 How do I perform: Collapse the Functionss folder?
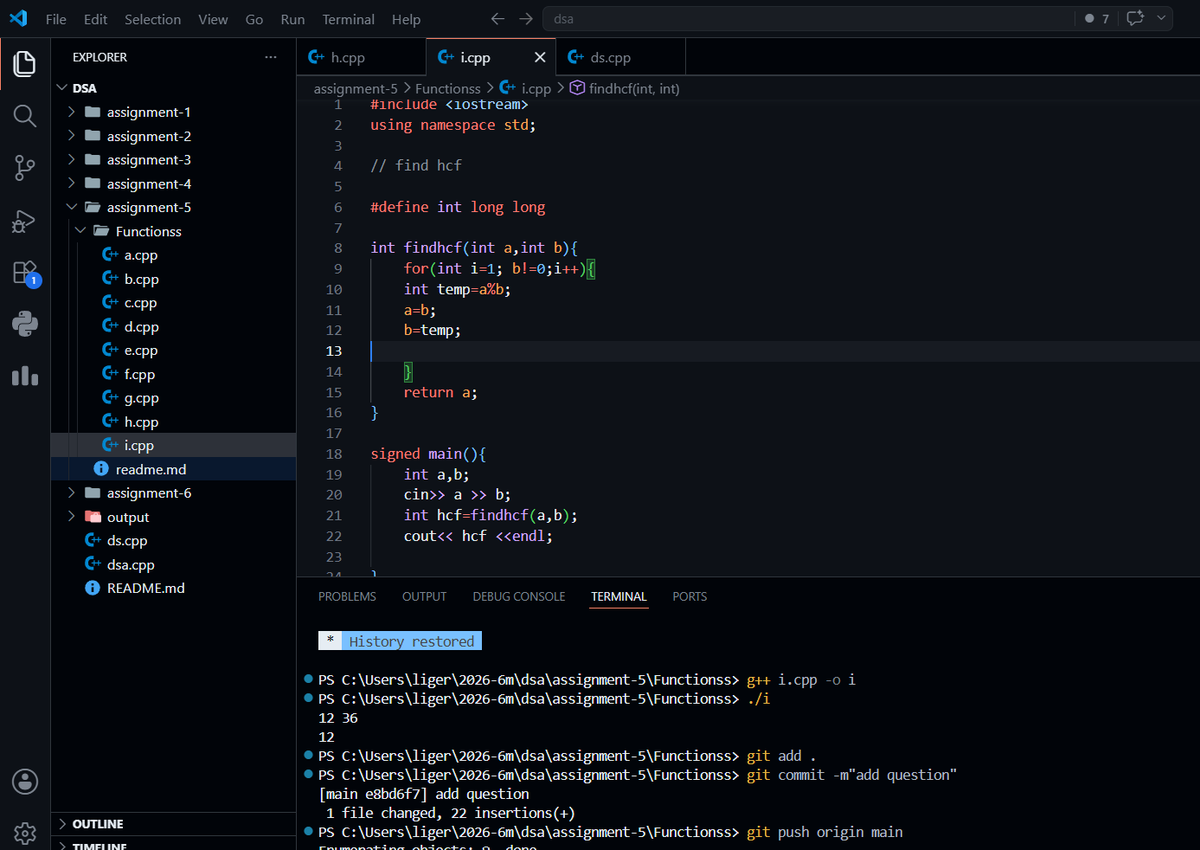click(x=173, y=231)
